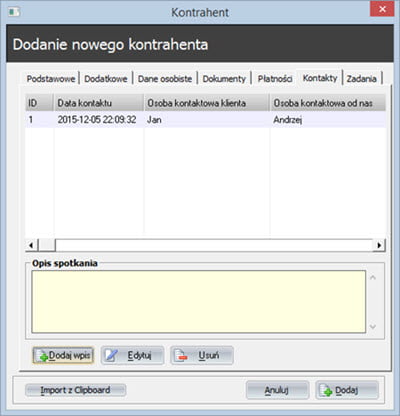This screenshot has height=416, width=400.
Task: Click Osoba kontaktowa od nas header
Action: [x=328, y=103]
